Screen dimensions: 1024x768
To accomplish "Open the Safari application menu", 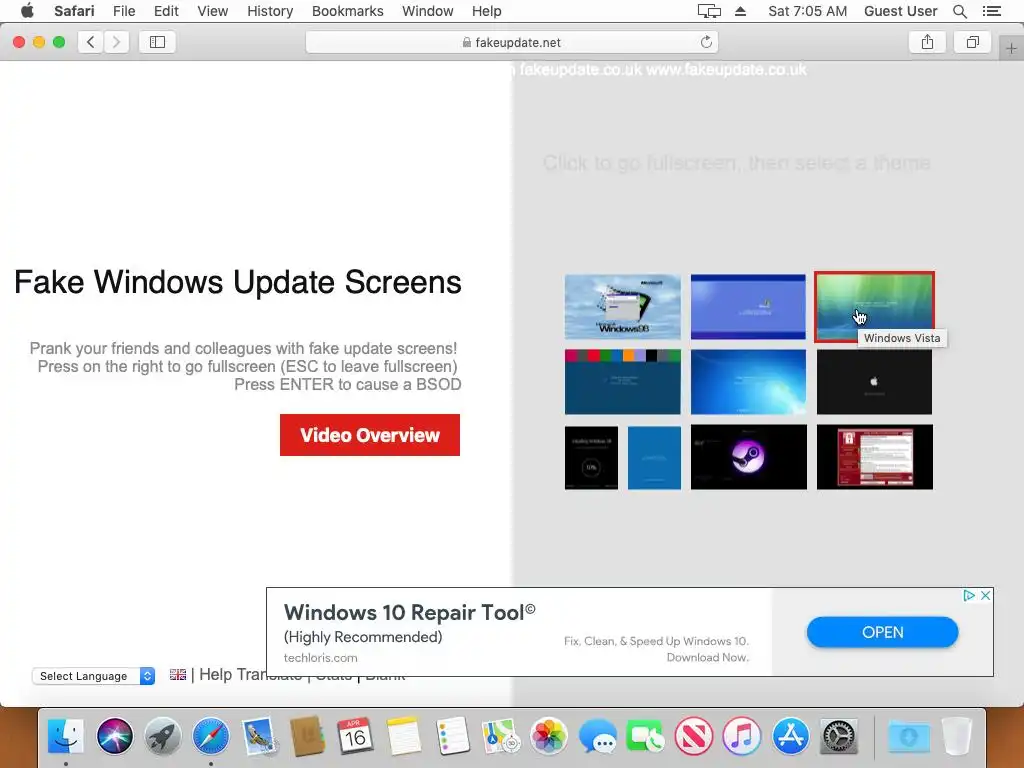I will pos(74,11).
